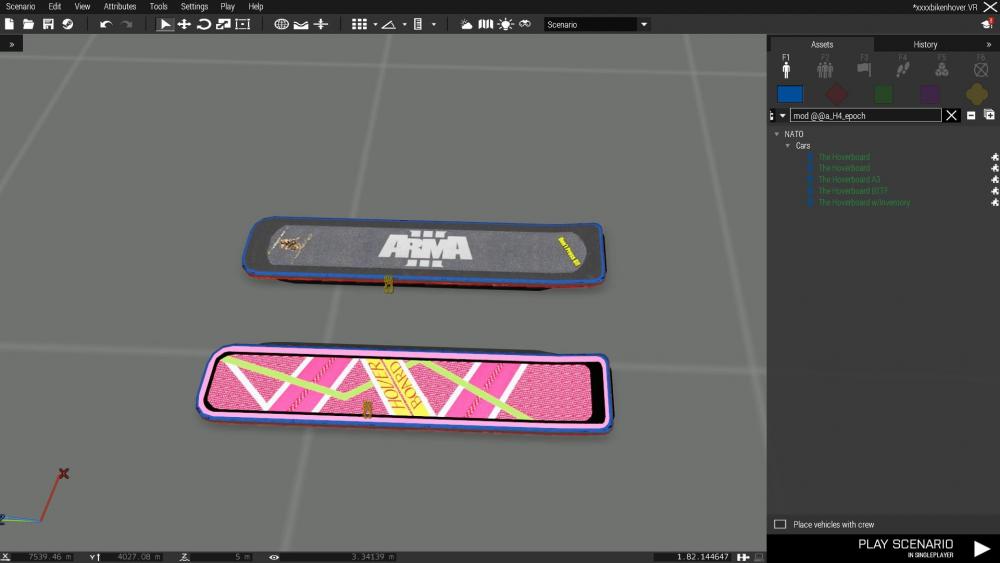Toggle the F6 markers mode icon
1000x563 pixels.
coord(980,66)
